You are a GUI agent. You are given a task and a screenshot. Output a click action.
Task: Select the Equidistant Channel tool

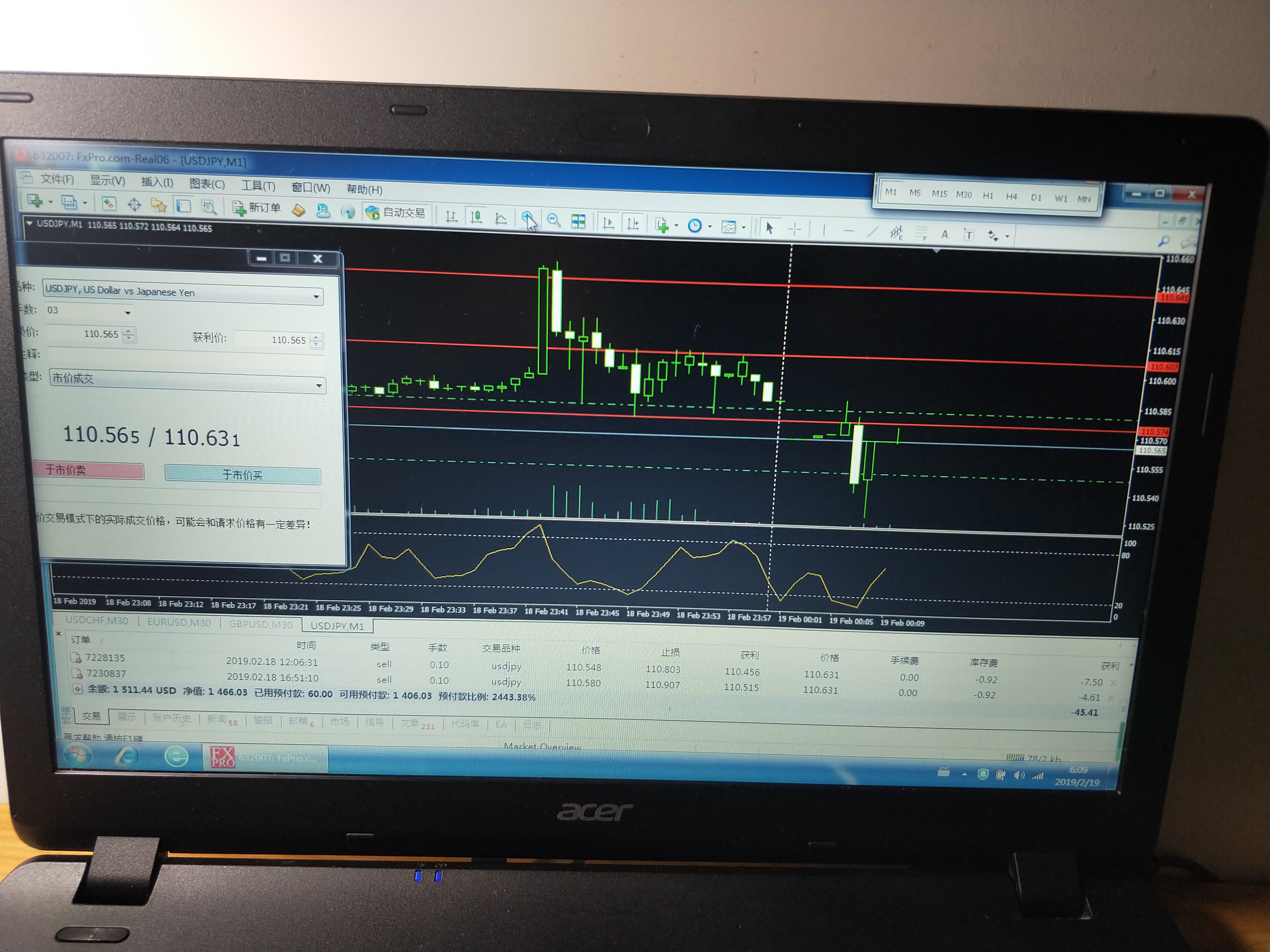pos(896,232)
